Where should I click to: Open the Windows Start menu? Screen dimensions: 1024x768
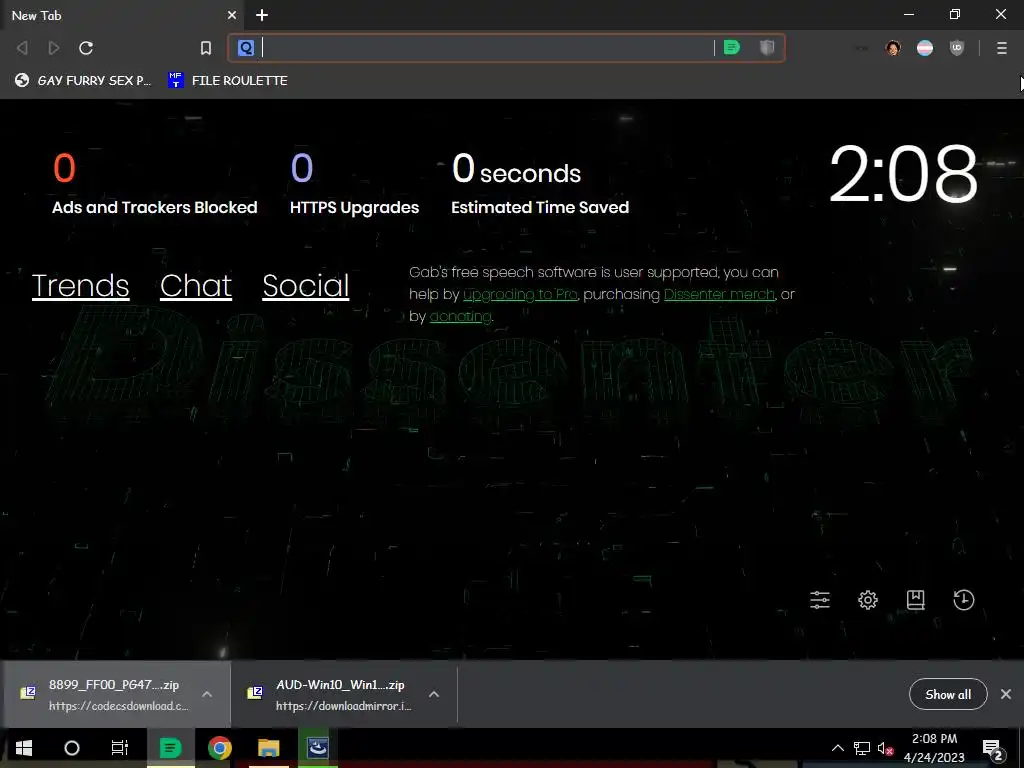[24, 748]
